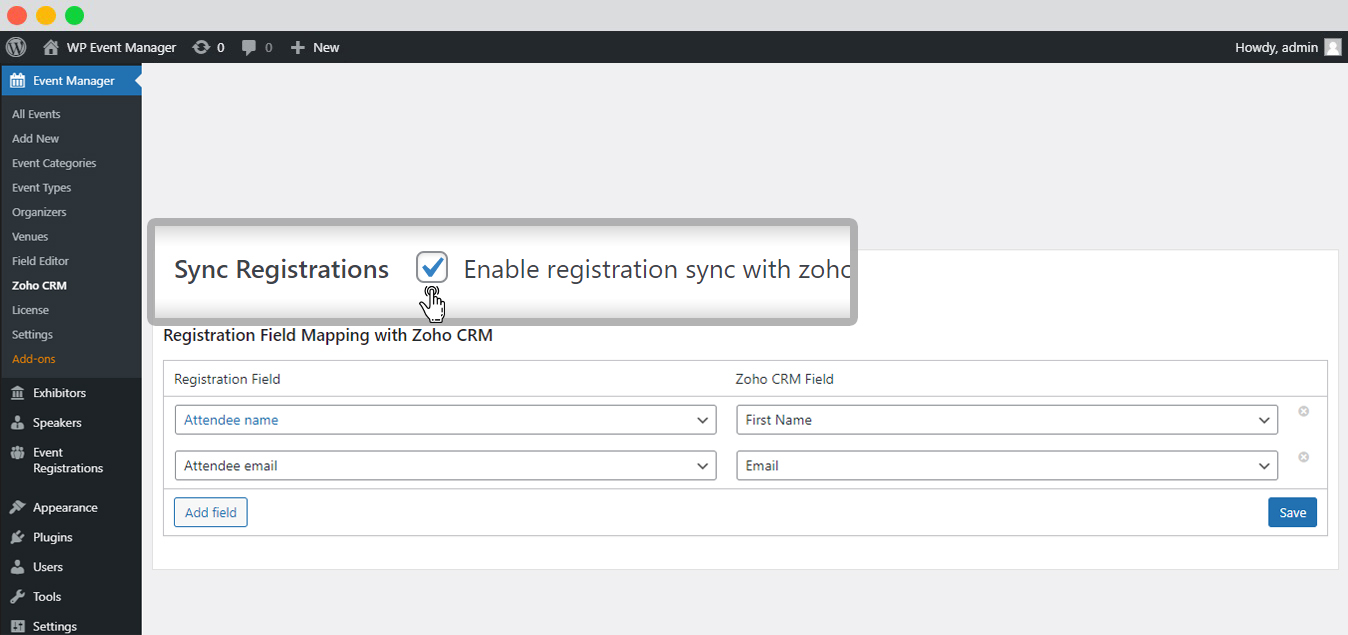The width and height of the screenshot is (1348, 635).
Task: Click the Exhibitors building icon
Action: 18,393
